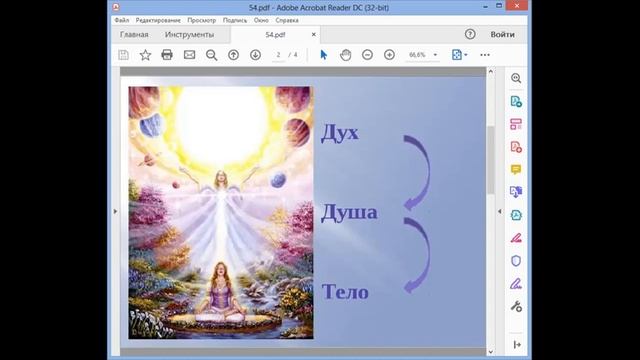Image resolution: width=640 pixels, height=360 pixels.
Task: Close the 54.pdf tab
Action: [313, 35]
